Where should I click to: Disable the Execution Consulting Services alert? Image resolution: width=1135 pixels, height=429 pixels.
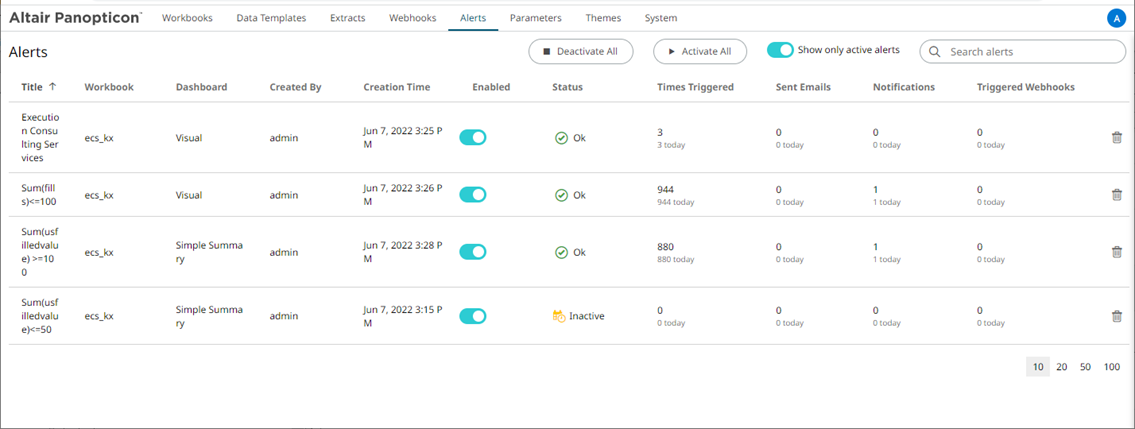coord(473,137)
